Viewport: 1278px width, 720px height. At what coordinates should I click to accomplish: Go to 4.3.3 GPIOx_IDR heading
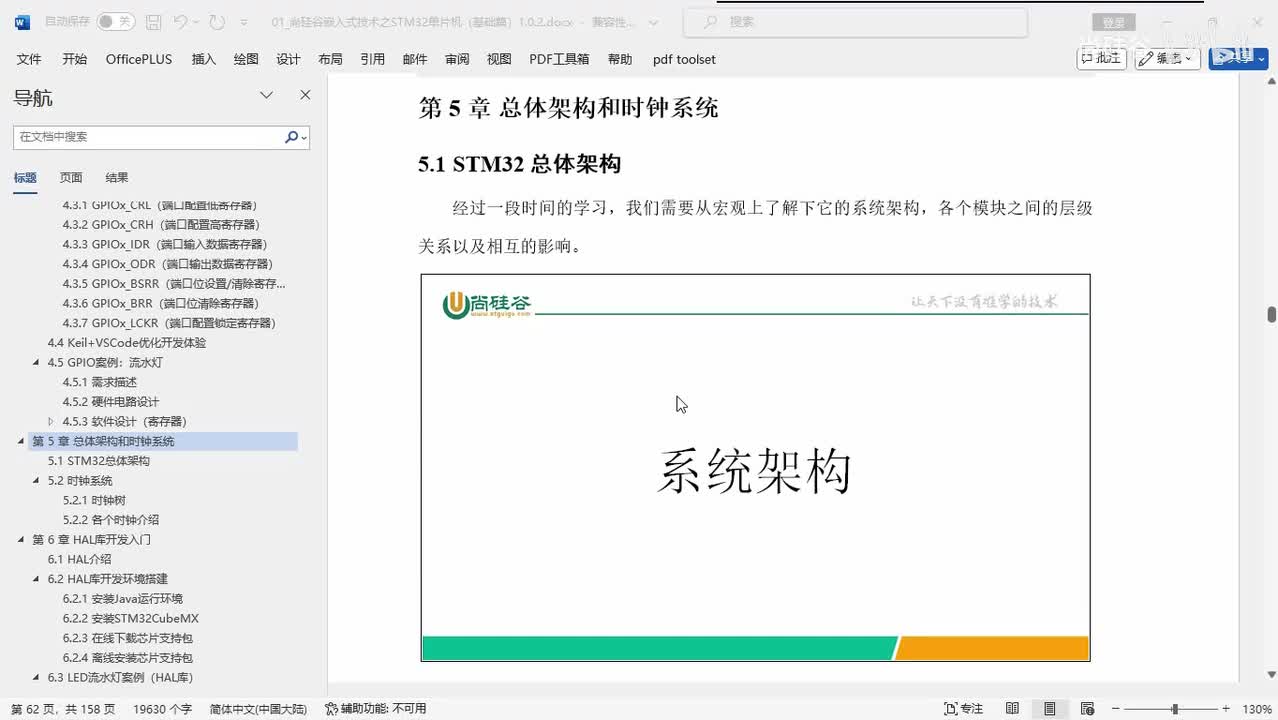point(165,244)
